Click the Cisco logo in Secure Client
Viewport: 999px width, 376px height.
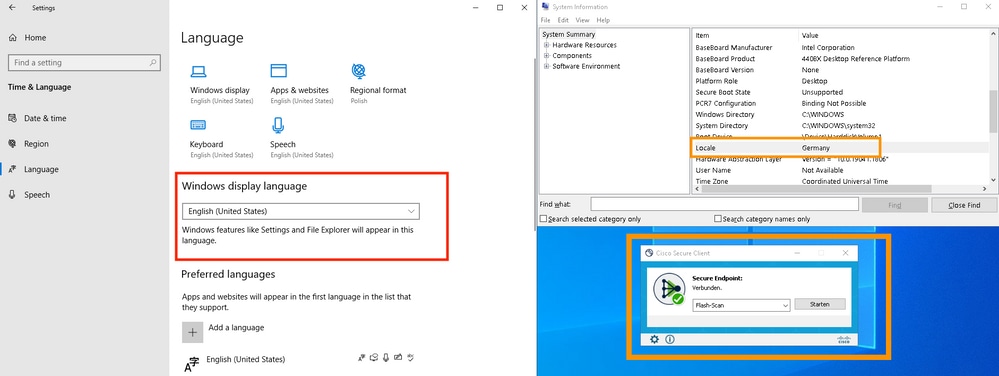844,340
